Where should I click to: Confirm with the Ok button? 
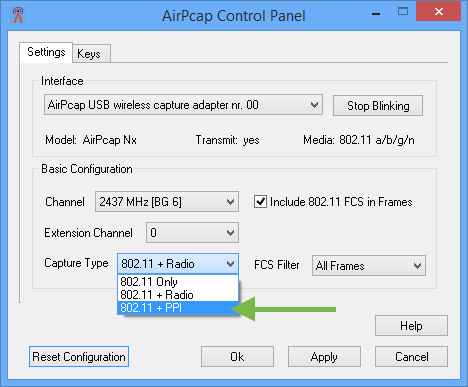(237, 357)
